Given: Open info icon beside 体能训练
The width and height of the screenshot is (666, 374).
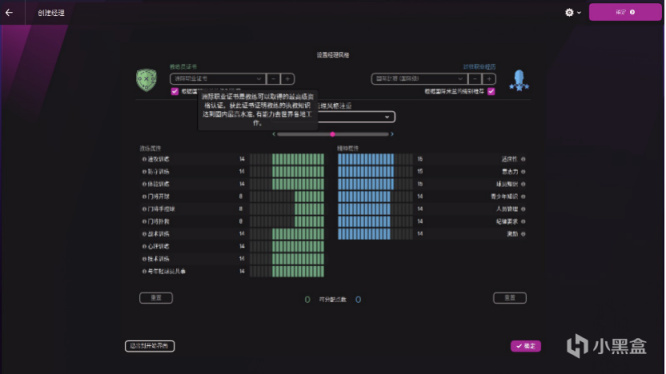Looking at the screenshot, I should 144,184.
